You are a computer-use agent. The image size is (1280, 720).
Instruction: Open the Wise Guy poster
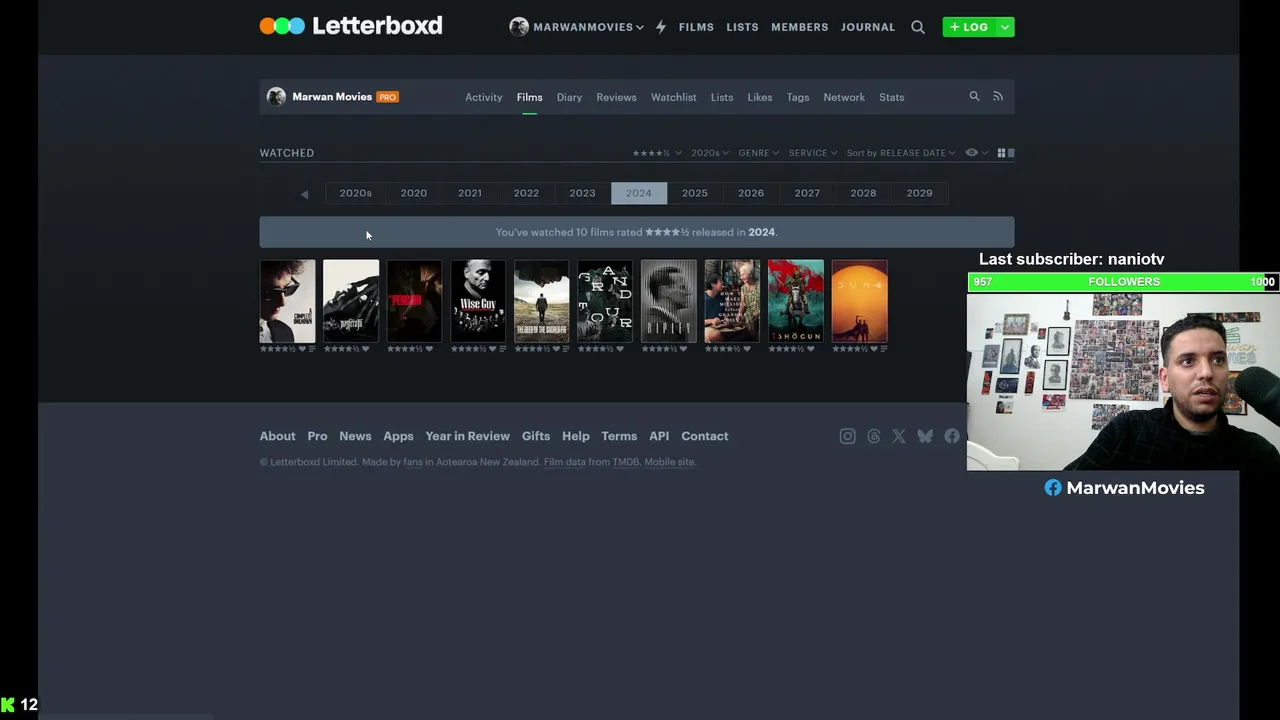click(x=478, y=301)
